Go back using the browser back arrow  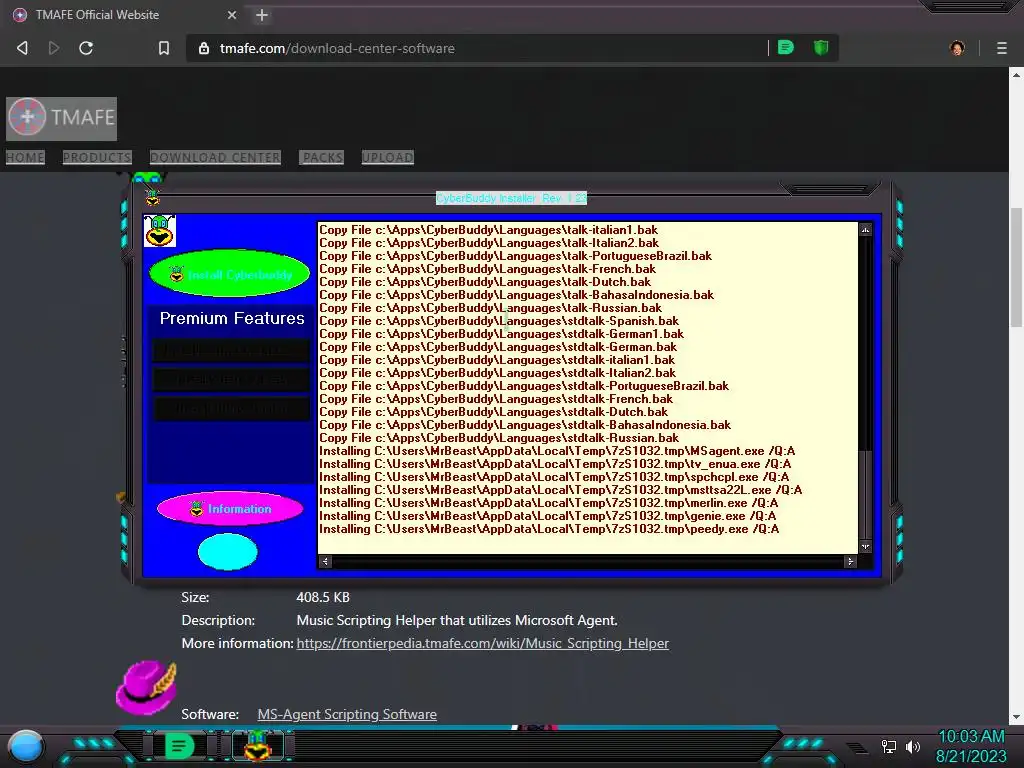coord(22,48)
